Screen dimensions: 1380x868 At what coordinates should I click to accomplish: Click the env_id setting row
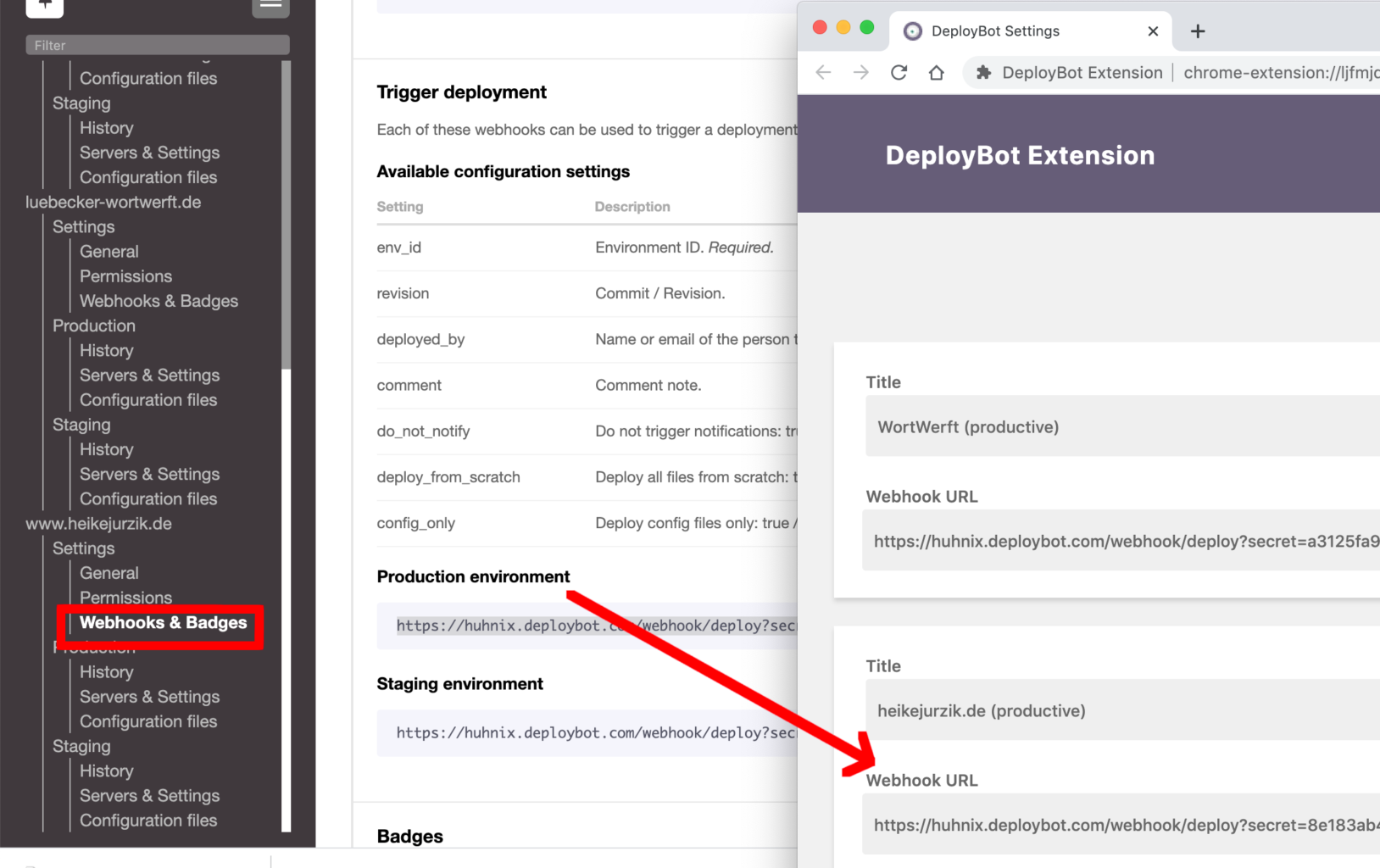[x=587, y=248]
